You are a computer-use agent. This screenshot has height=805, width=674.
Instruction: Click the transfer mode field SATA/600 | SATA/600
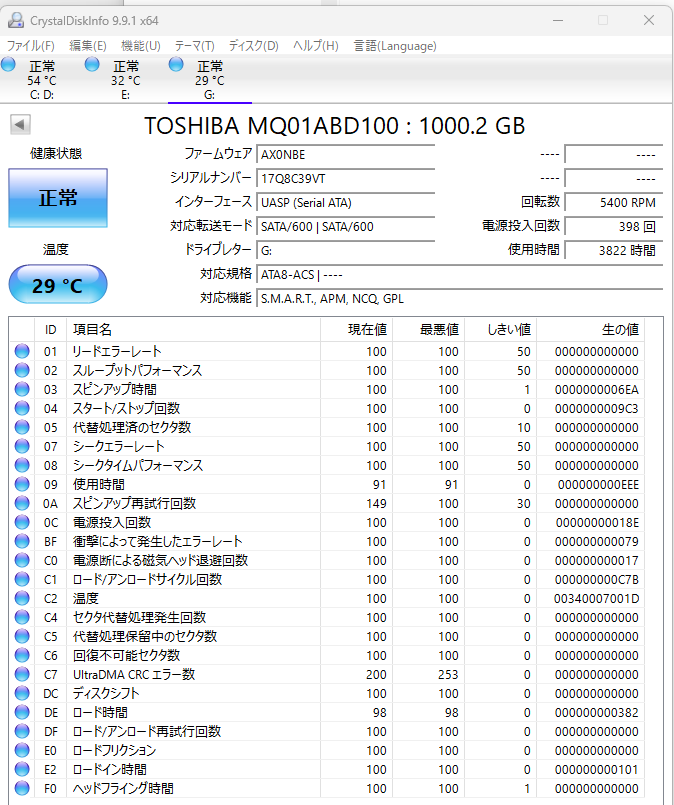click(345, 226)
